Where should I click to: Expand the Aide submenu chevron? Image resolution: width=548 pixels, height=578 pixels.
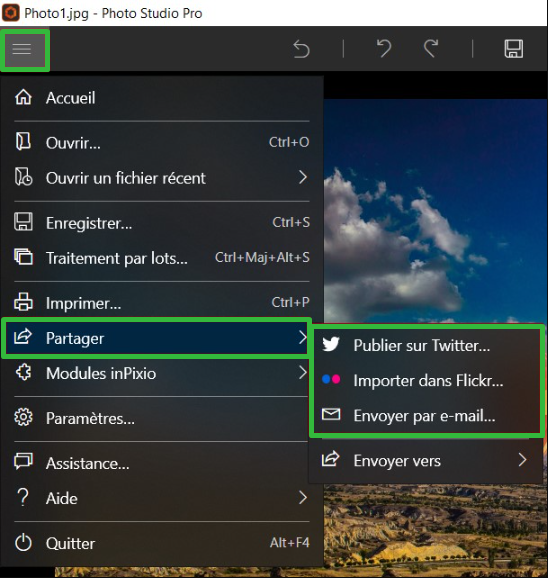[x=303, y=498]
